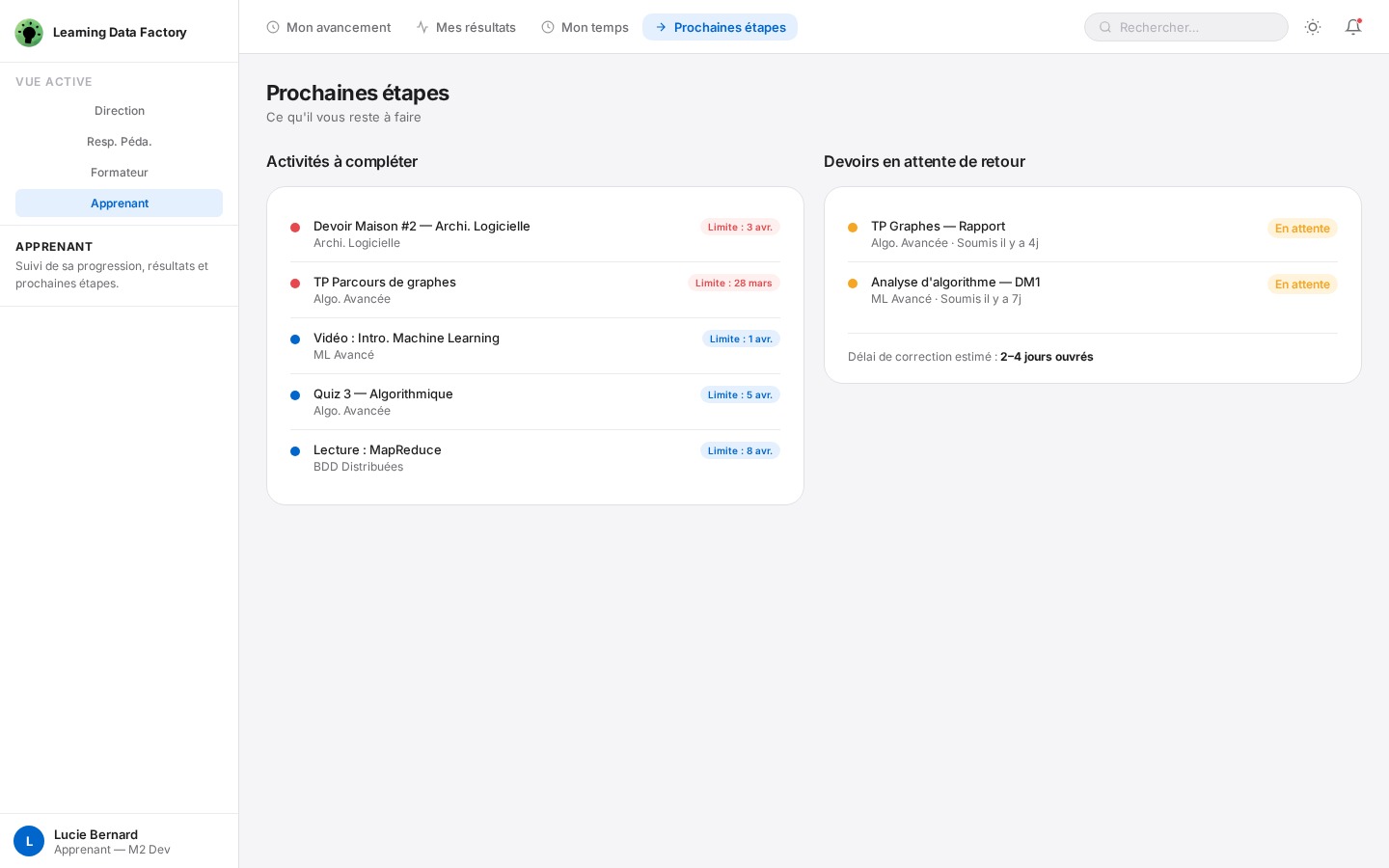Viewport: 1389px width, 868px height.
Task: Switch to the Mes résultats tab
Action: [466, 27]
